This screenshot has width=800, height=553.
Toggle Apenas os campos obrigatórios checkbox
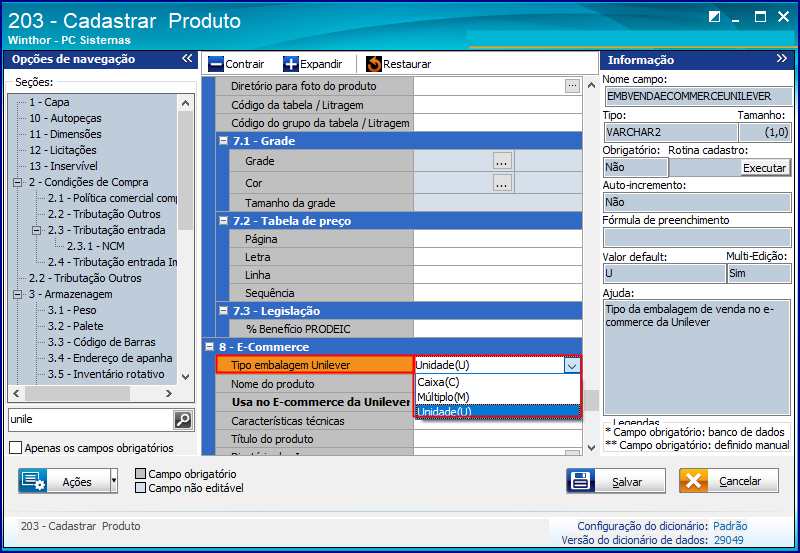coord(16,448)
